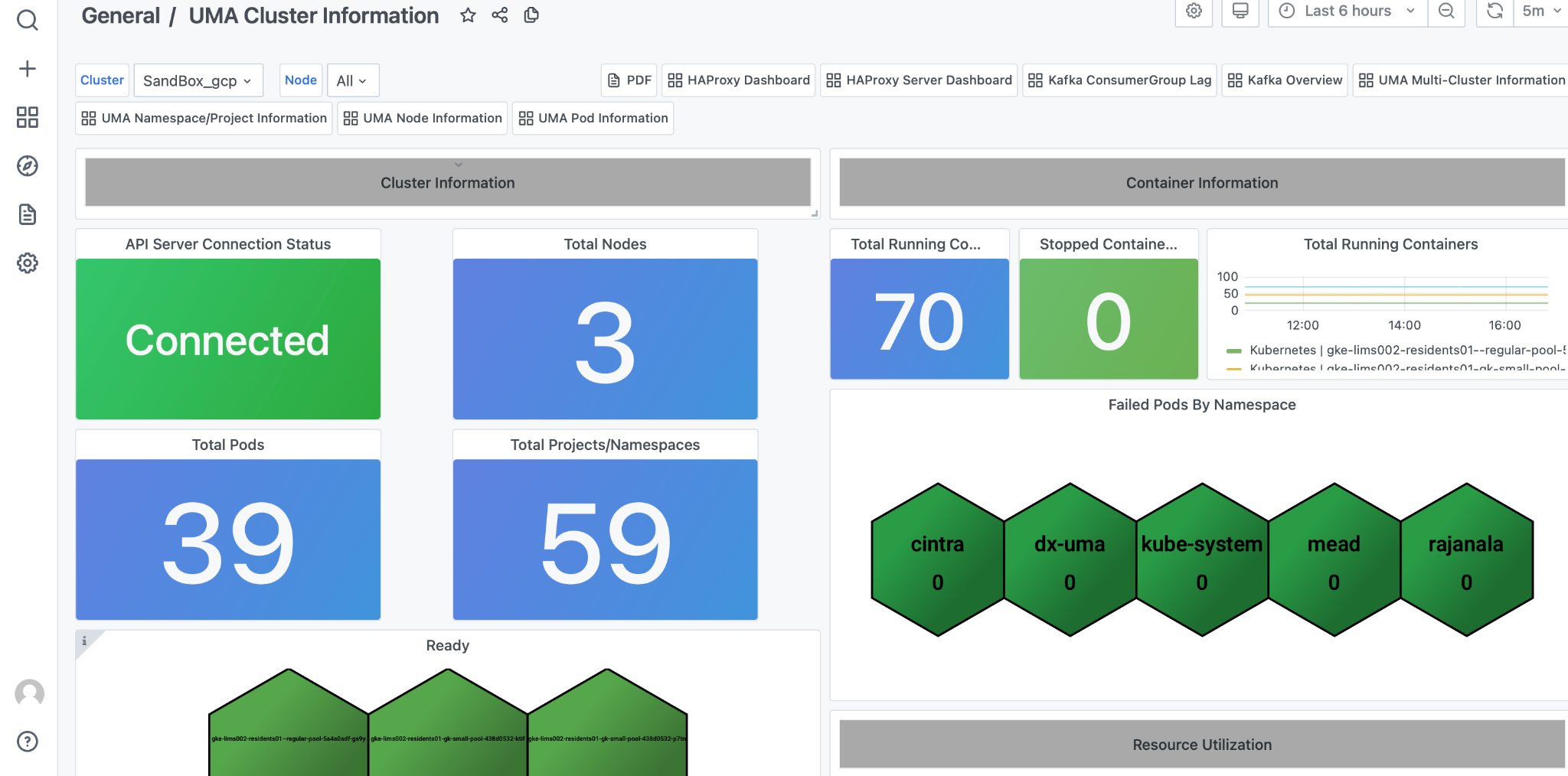1568x776 pixels.
Task: Open the Dashboards browser from the sidebar
Action: pos(28,118)
